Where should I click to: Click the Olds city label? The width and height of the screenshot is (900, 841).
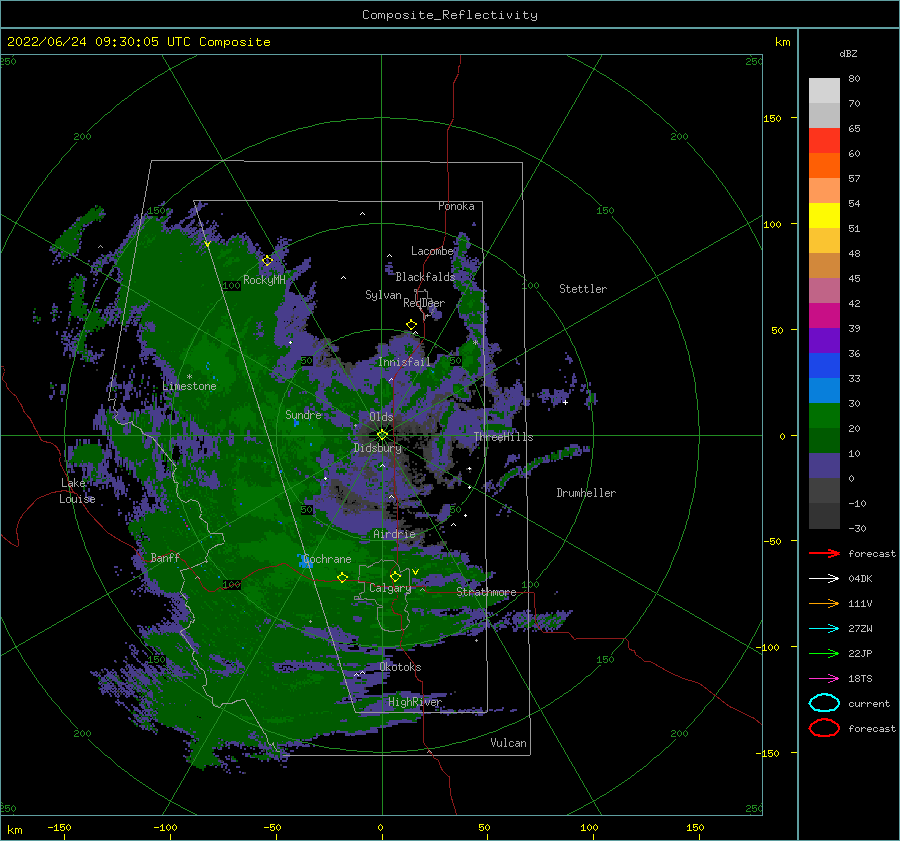click(x=381, y=416)
